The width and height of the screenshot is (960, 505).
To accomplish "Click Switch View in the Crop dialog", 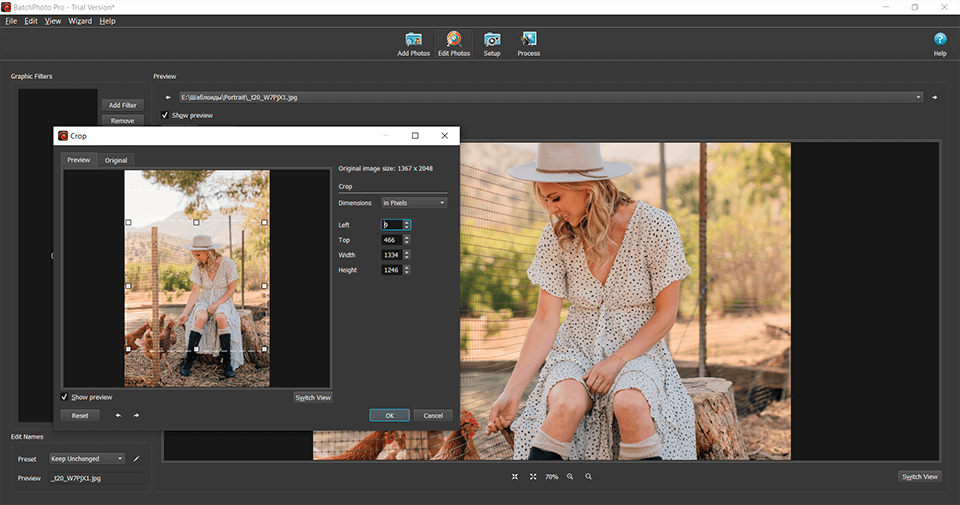I will [x=313, y=397].
